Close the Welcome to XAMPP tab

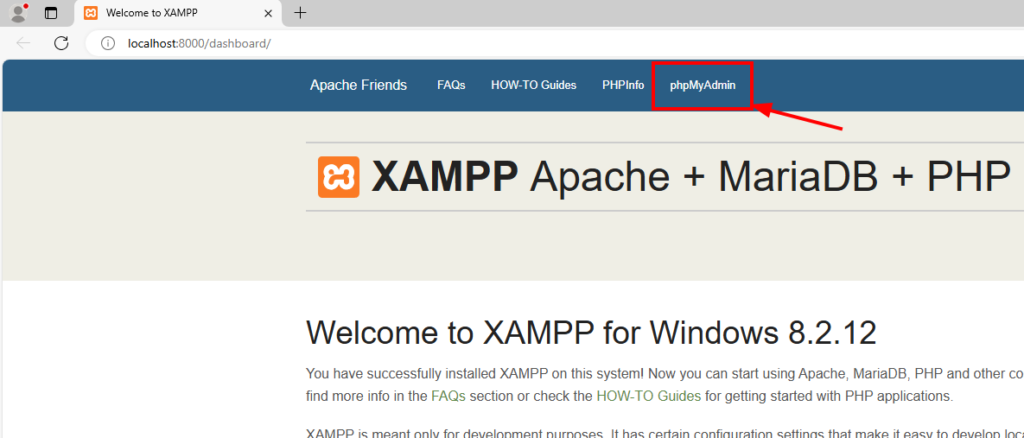269,13
